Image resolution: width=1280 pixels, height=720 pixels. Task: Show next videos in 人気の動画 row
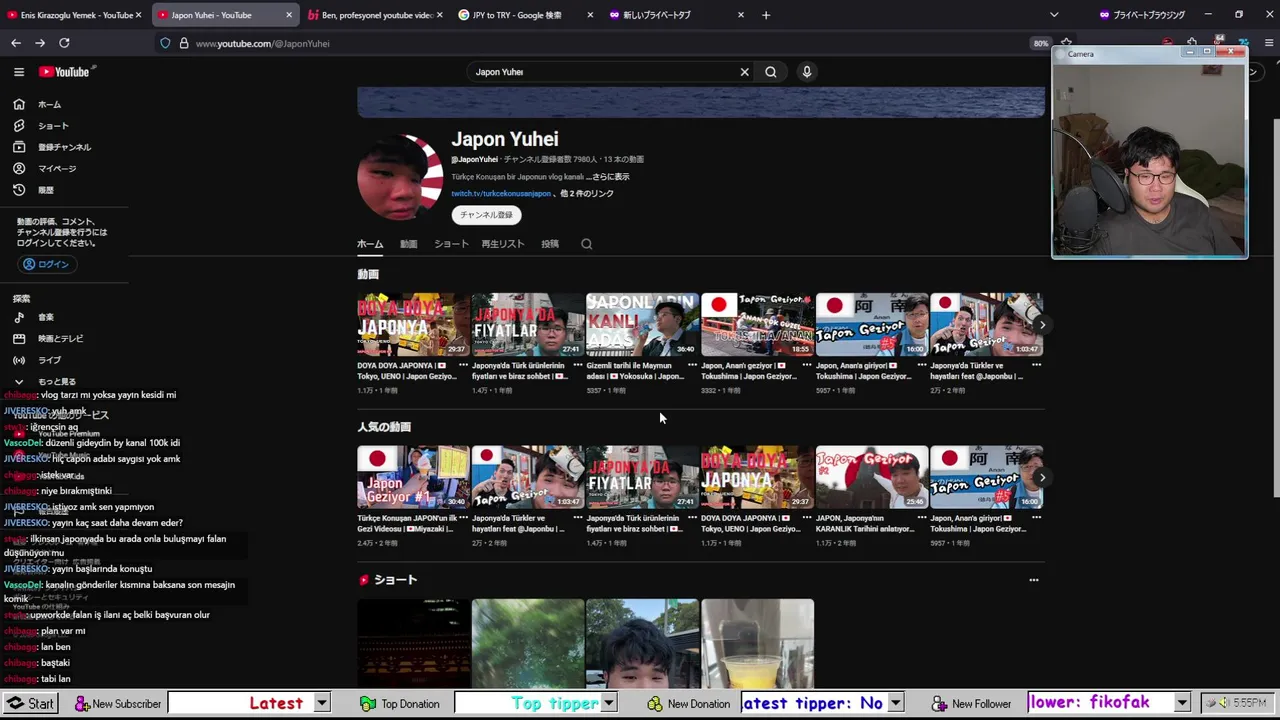[1042, 478]
